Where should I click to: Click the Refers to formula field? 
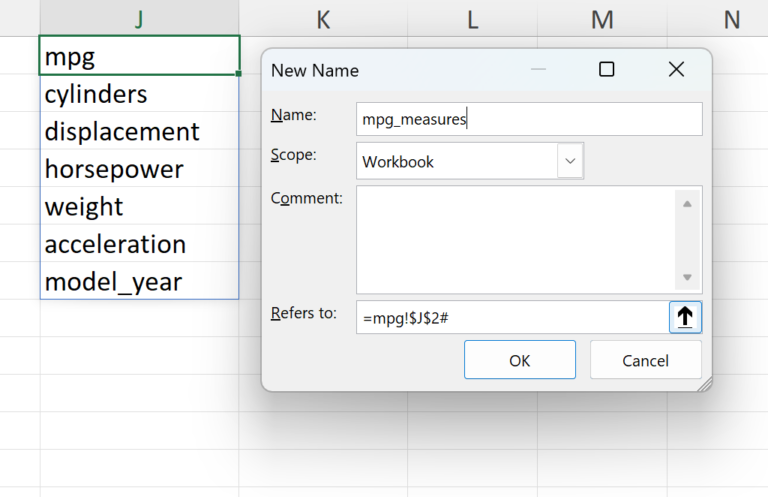[x=511, y=318]
